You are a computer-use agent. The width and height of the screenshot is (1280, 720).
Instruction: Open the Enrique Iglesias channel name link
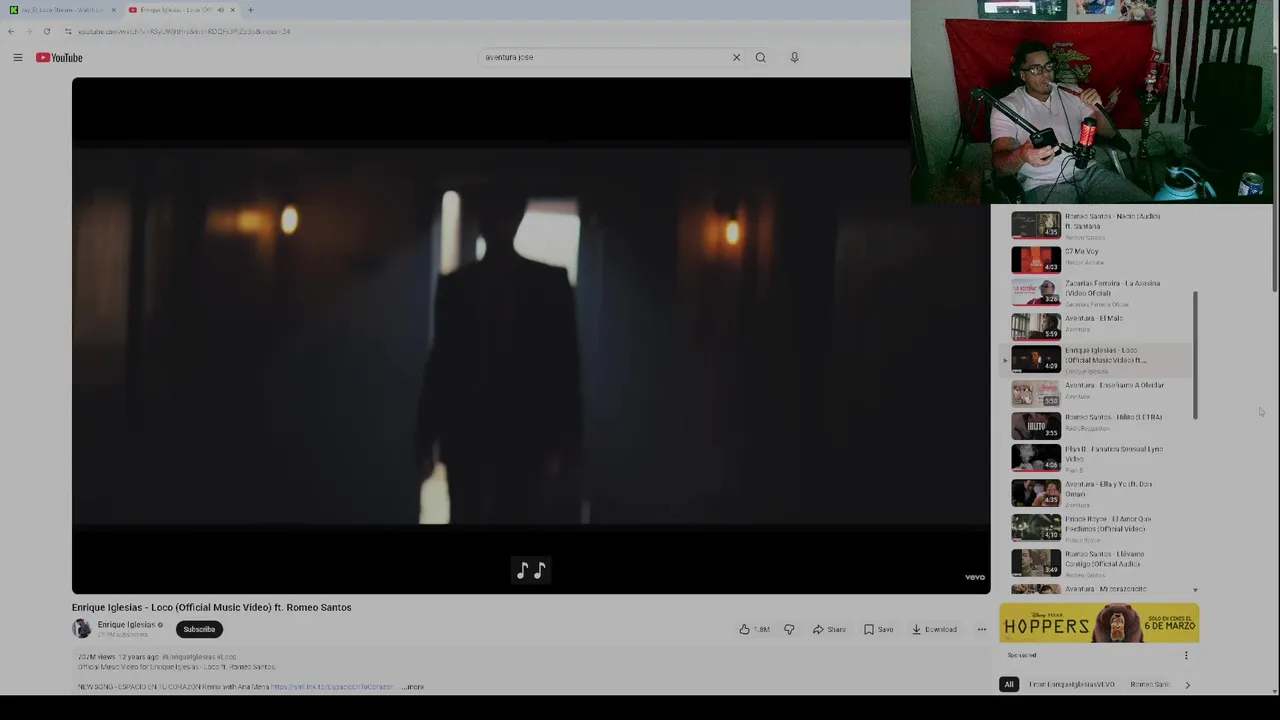[x=126, y=624]
